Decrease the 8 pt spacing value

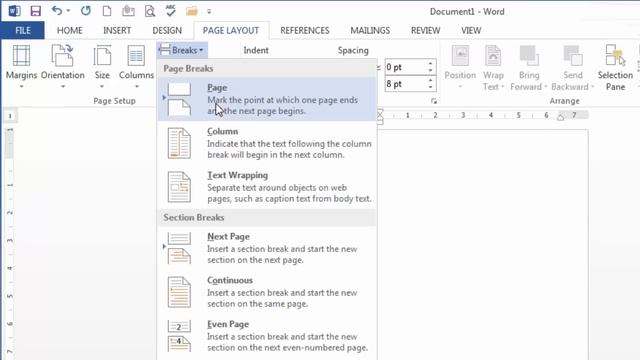pos(431,87)
